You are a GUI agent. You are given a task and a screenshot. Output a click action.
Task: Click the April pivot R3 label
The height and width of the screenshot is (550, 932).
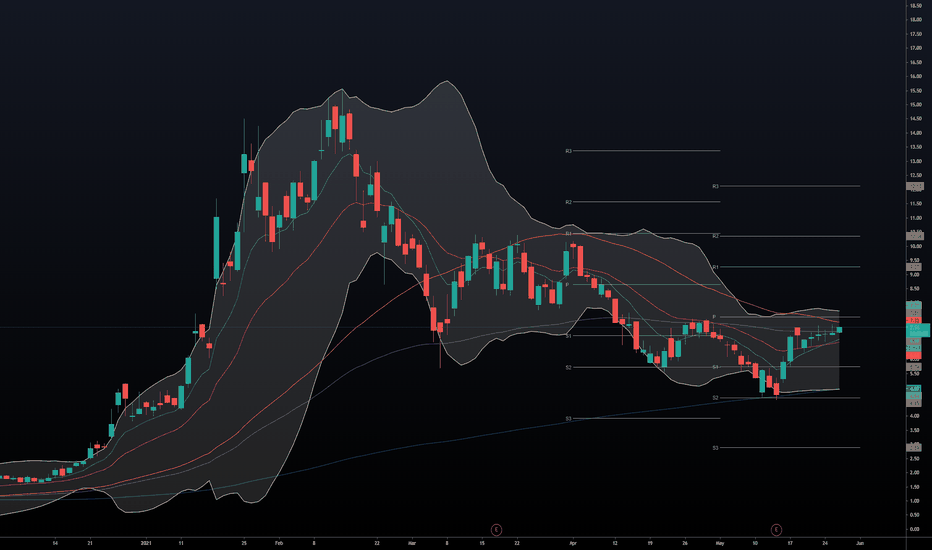(x=568, y=151)
